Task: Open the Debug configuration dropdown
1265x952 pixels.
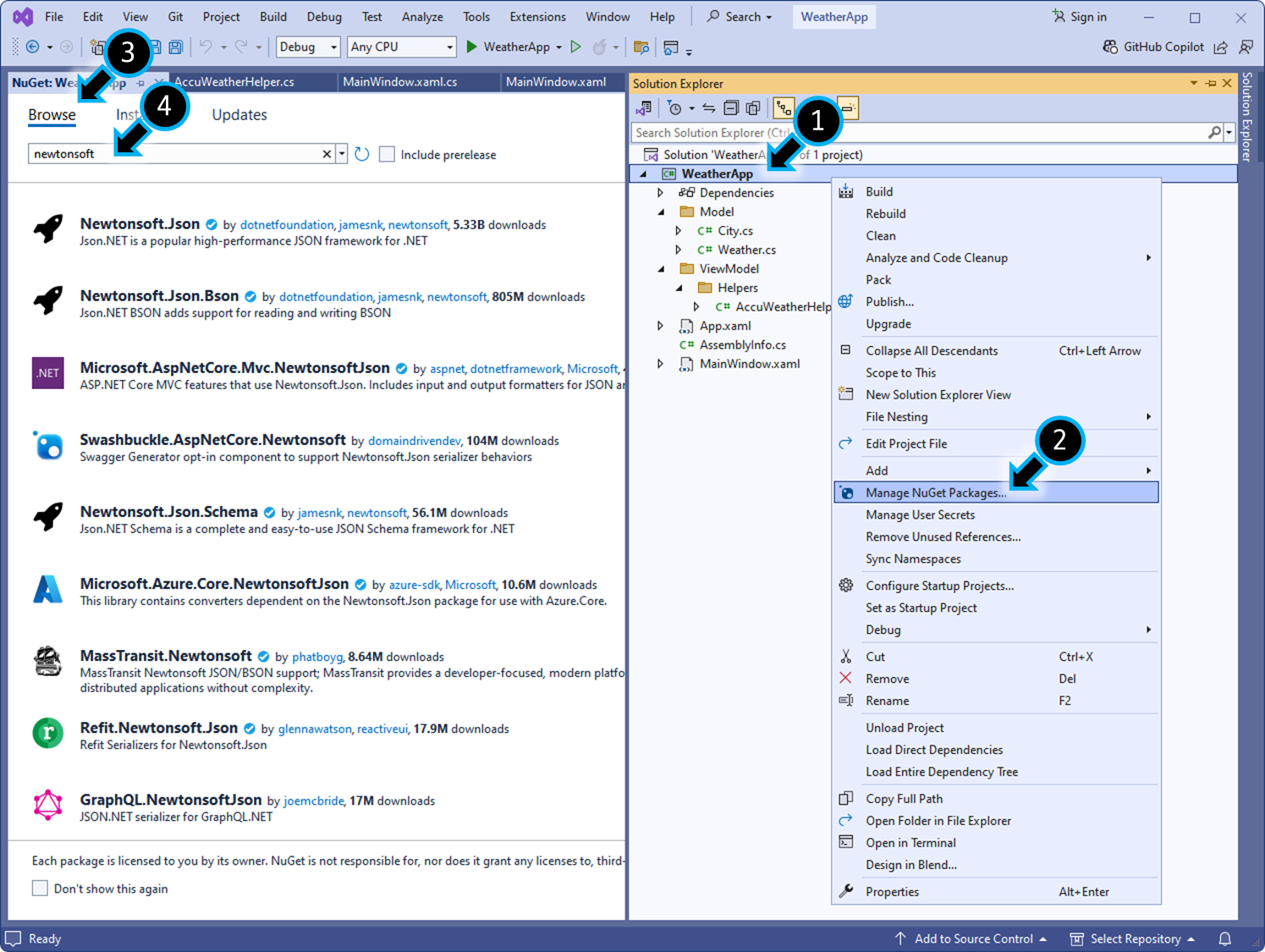Action: tap(309, 47)
